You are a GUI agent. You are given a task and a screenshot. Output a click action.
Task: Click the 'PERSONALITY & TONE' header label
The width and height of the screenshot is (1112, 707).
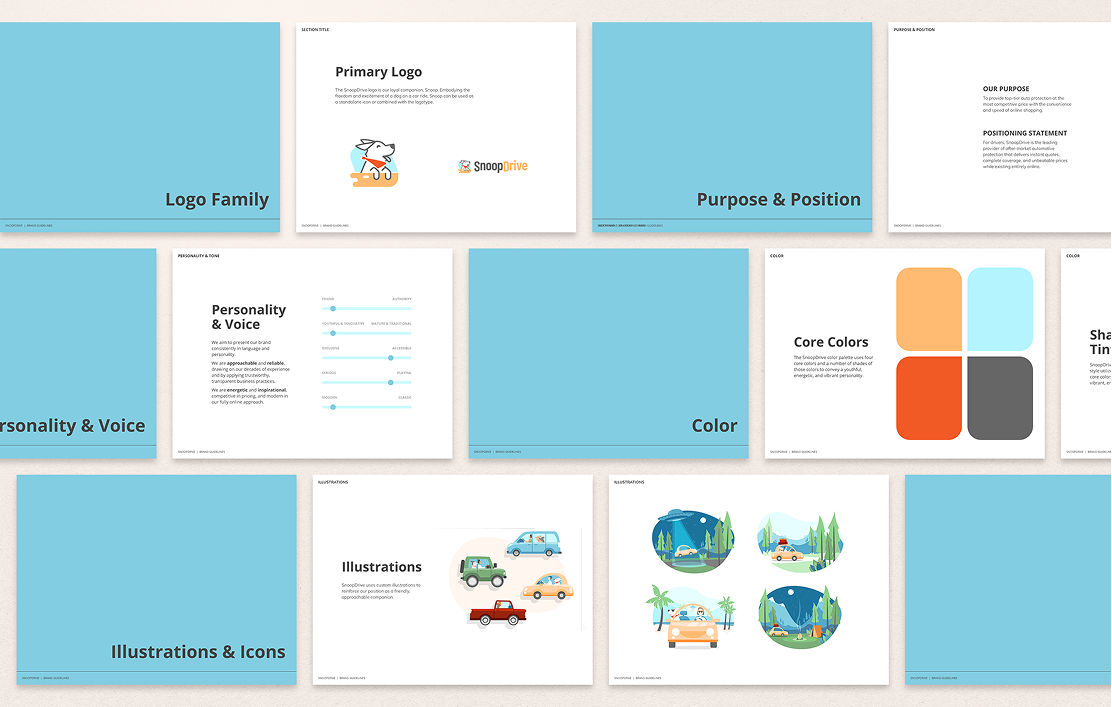[199, 256]
